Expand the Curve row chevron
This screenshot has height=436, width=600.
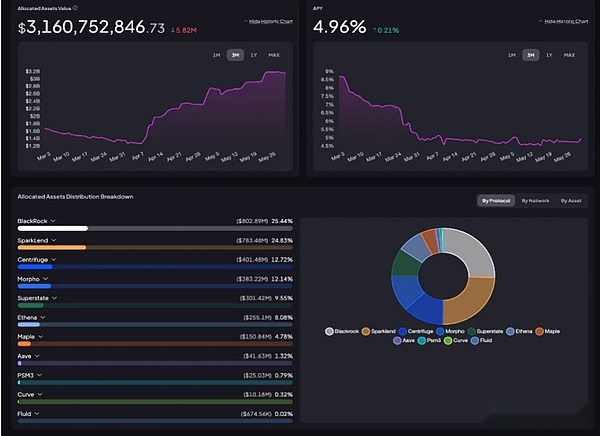point(40,394)
